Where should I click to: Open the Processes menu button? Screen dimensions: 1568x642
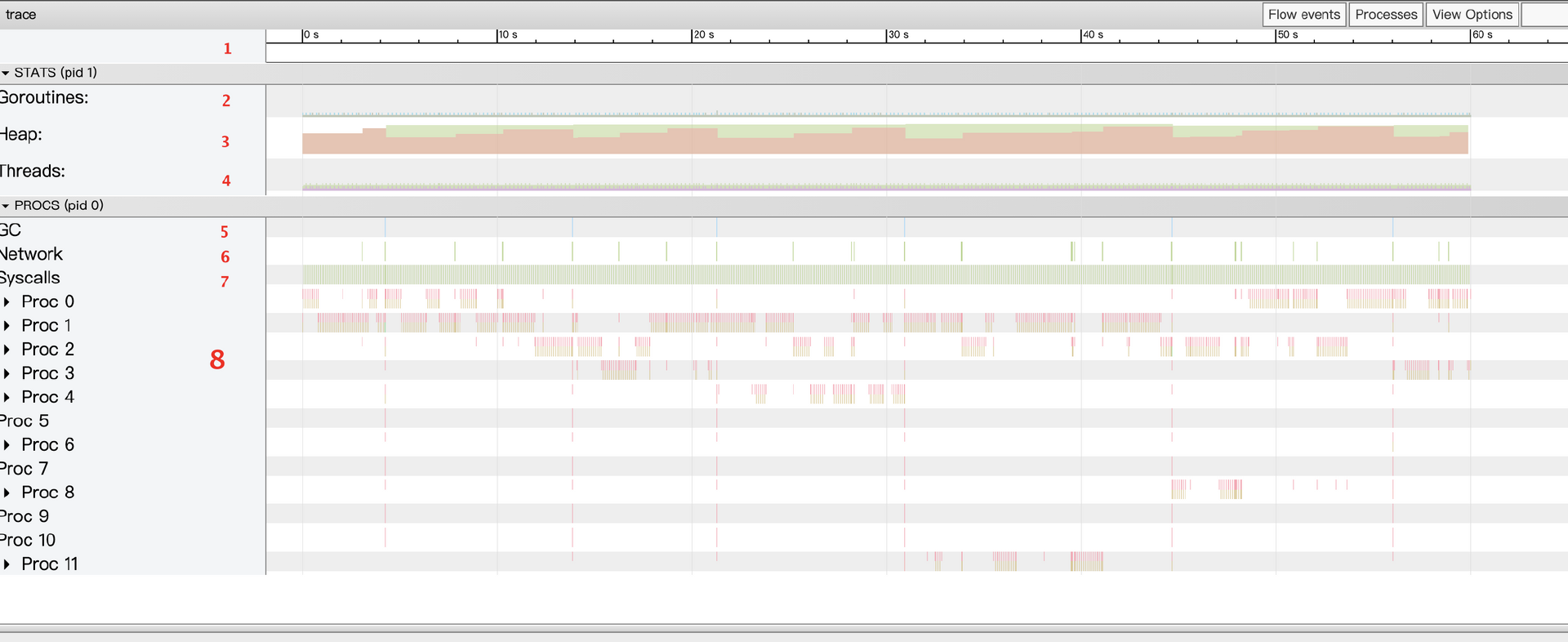click(x=1386, y=15)
